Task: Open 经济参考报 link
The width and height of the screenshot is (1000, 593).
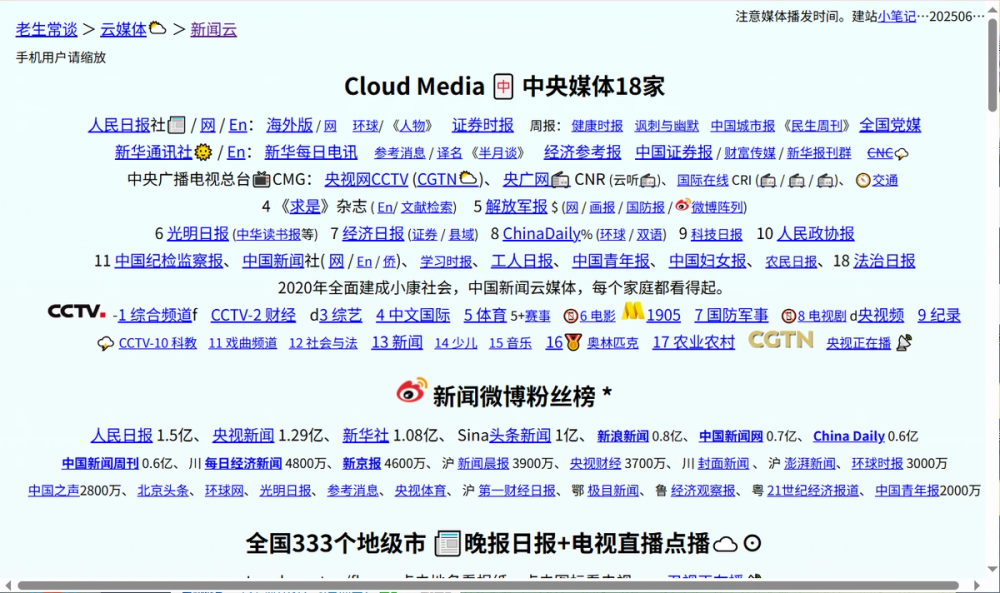Action: tap(582, 152)
